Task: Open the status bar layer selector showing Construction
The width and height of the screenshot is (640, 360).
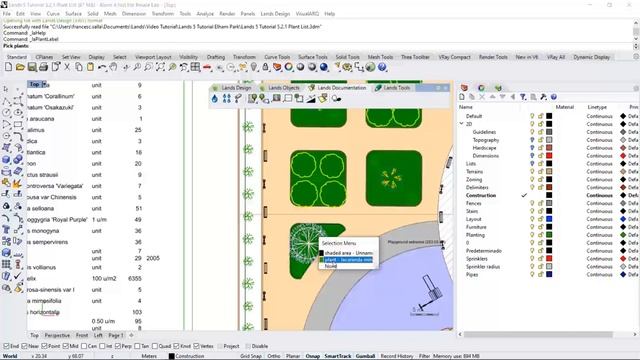Action: point(187,356)
